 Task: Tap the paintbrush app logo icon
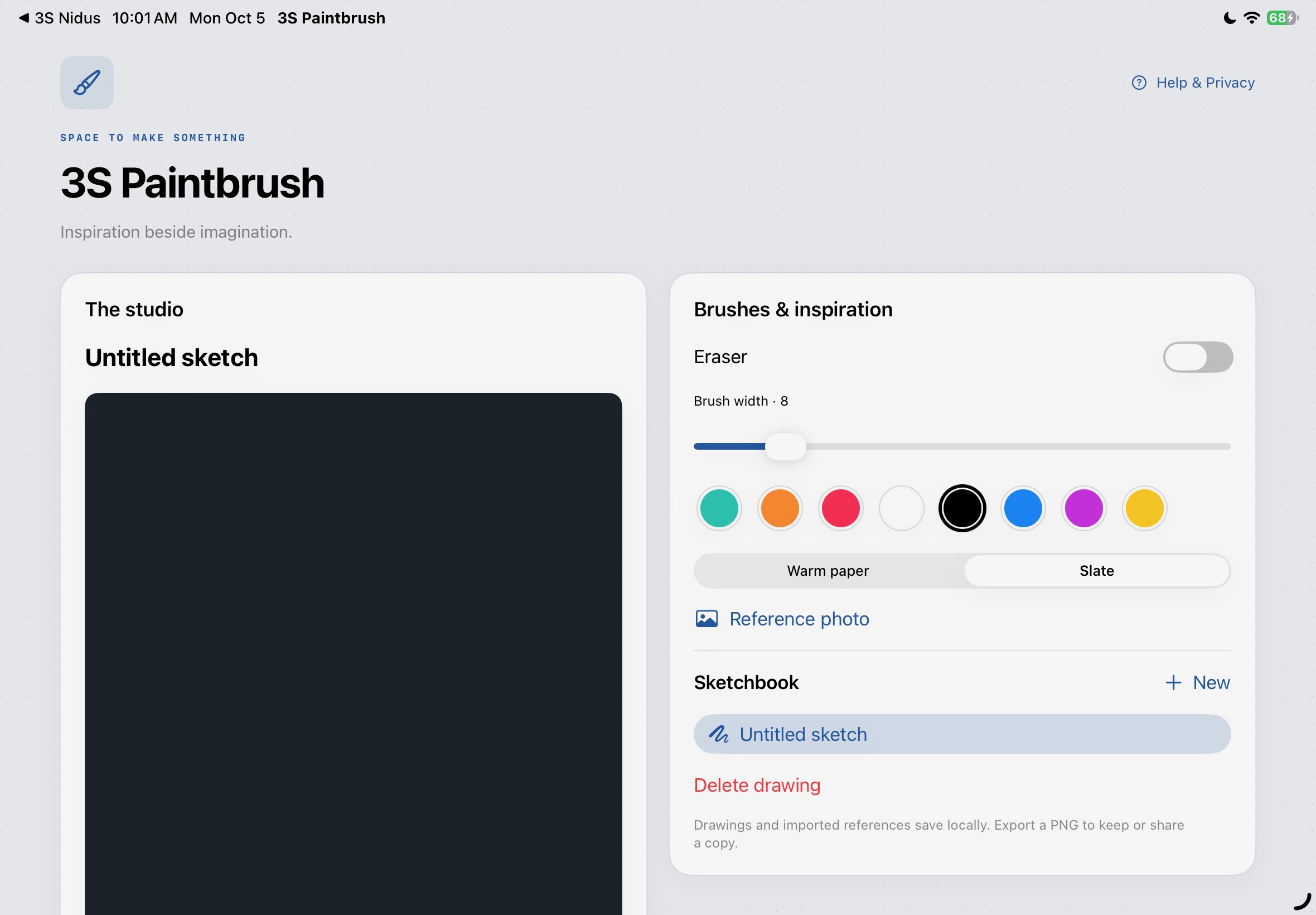(x=86, y=83)
